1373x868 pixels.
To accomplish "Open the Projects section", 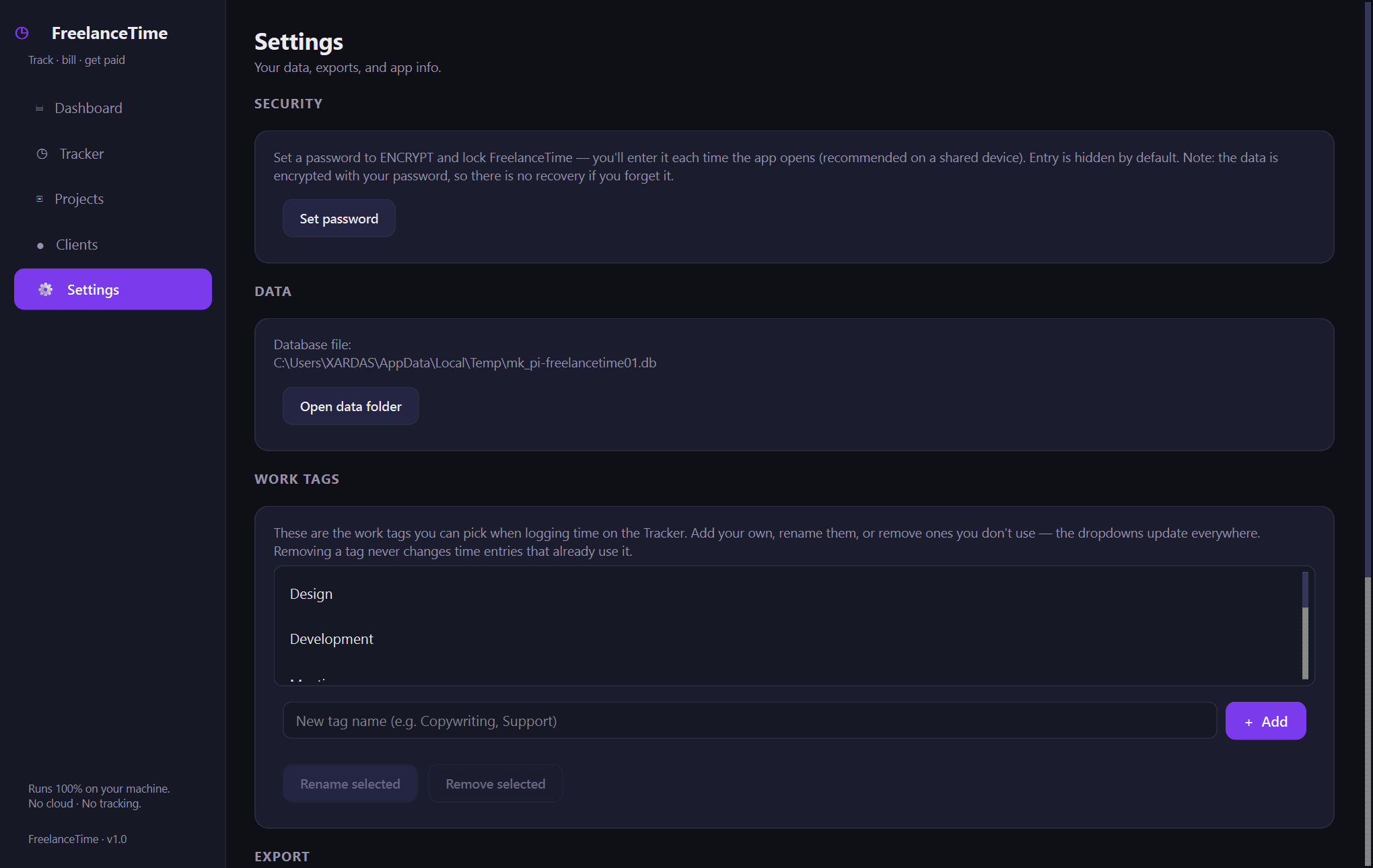I will [113, 199].
